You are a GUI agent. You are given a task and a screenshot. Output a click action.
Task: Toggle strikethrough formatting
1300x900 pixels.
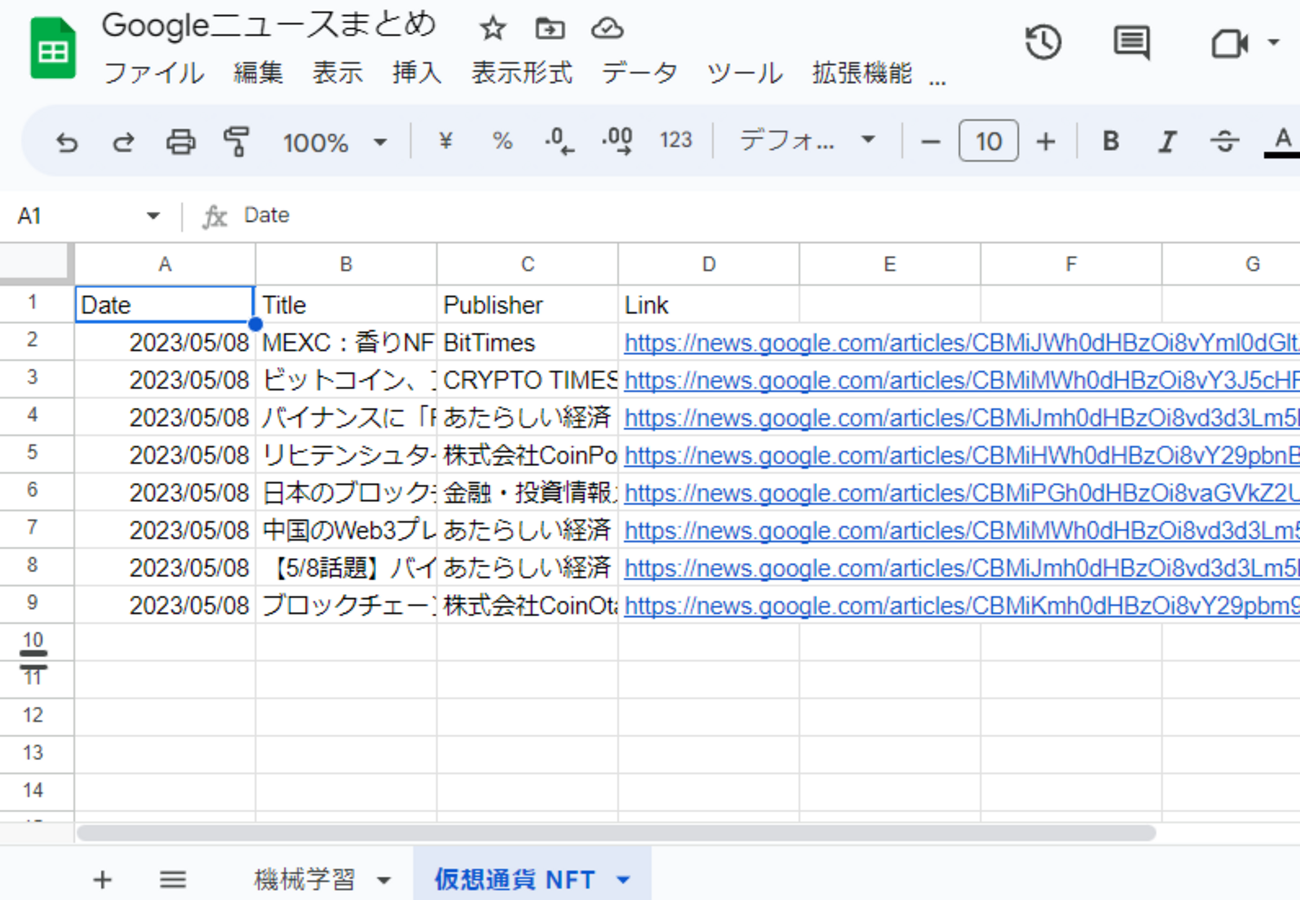[1224, 142]
